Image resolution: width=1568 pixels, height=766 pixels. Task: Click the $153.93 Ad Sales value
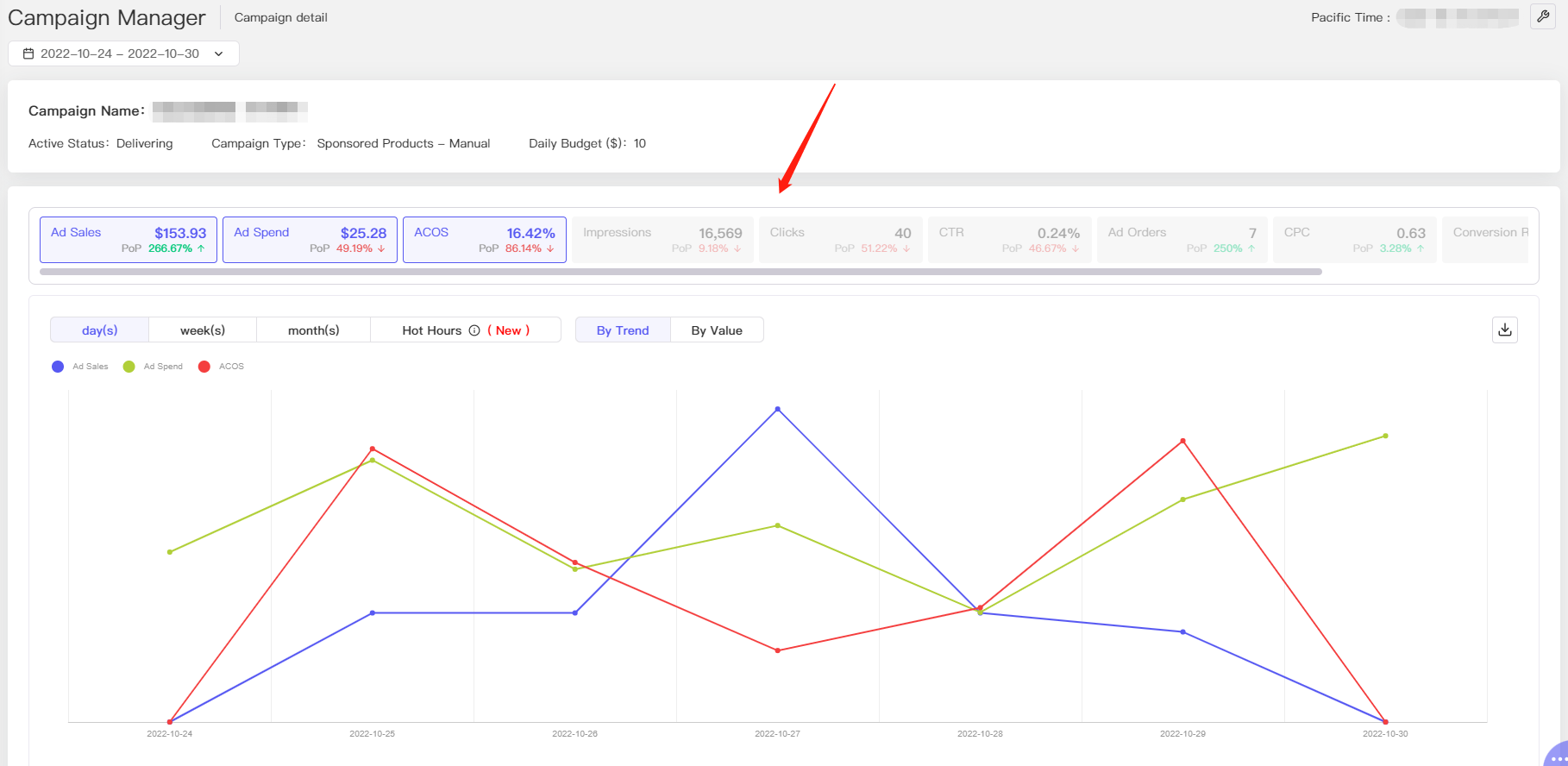point(180,233)
